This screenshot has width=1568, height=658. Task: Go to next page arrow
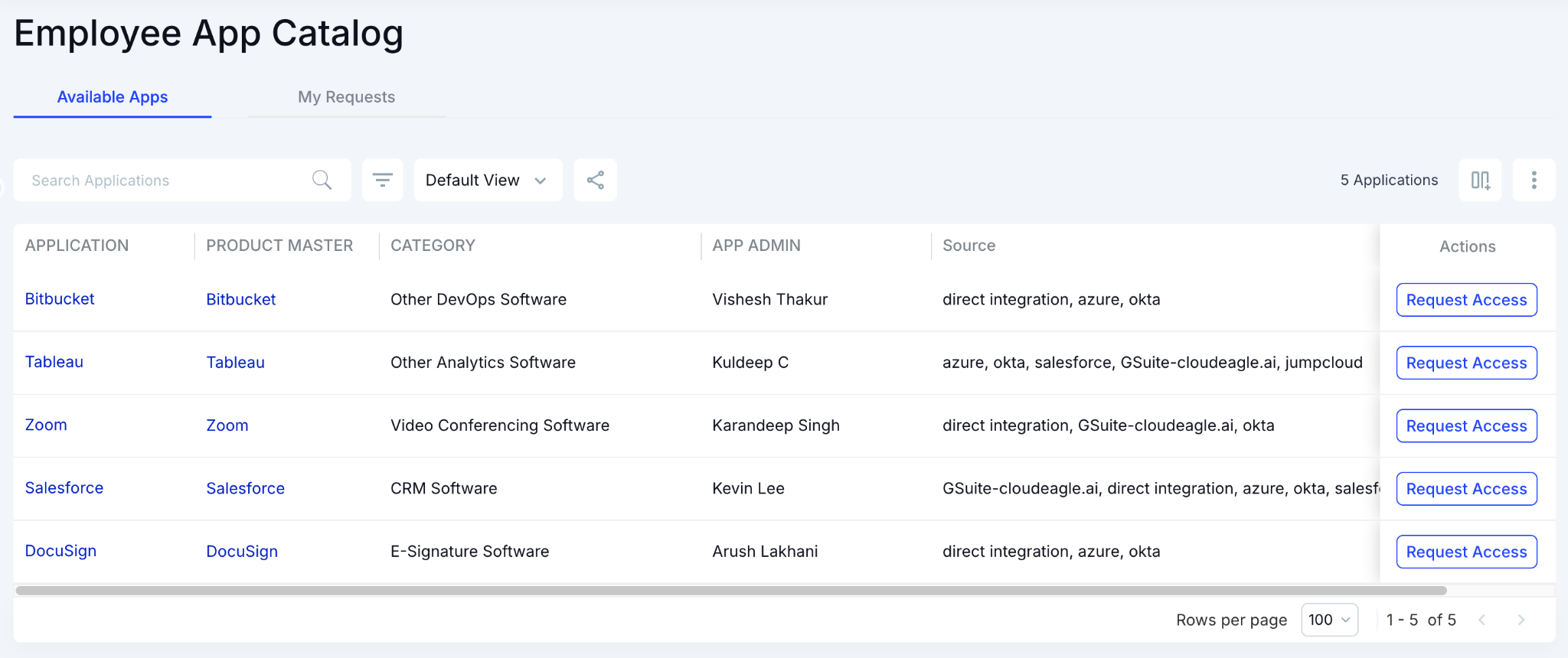[x=1521, y=620]
